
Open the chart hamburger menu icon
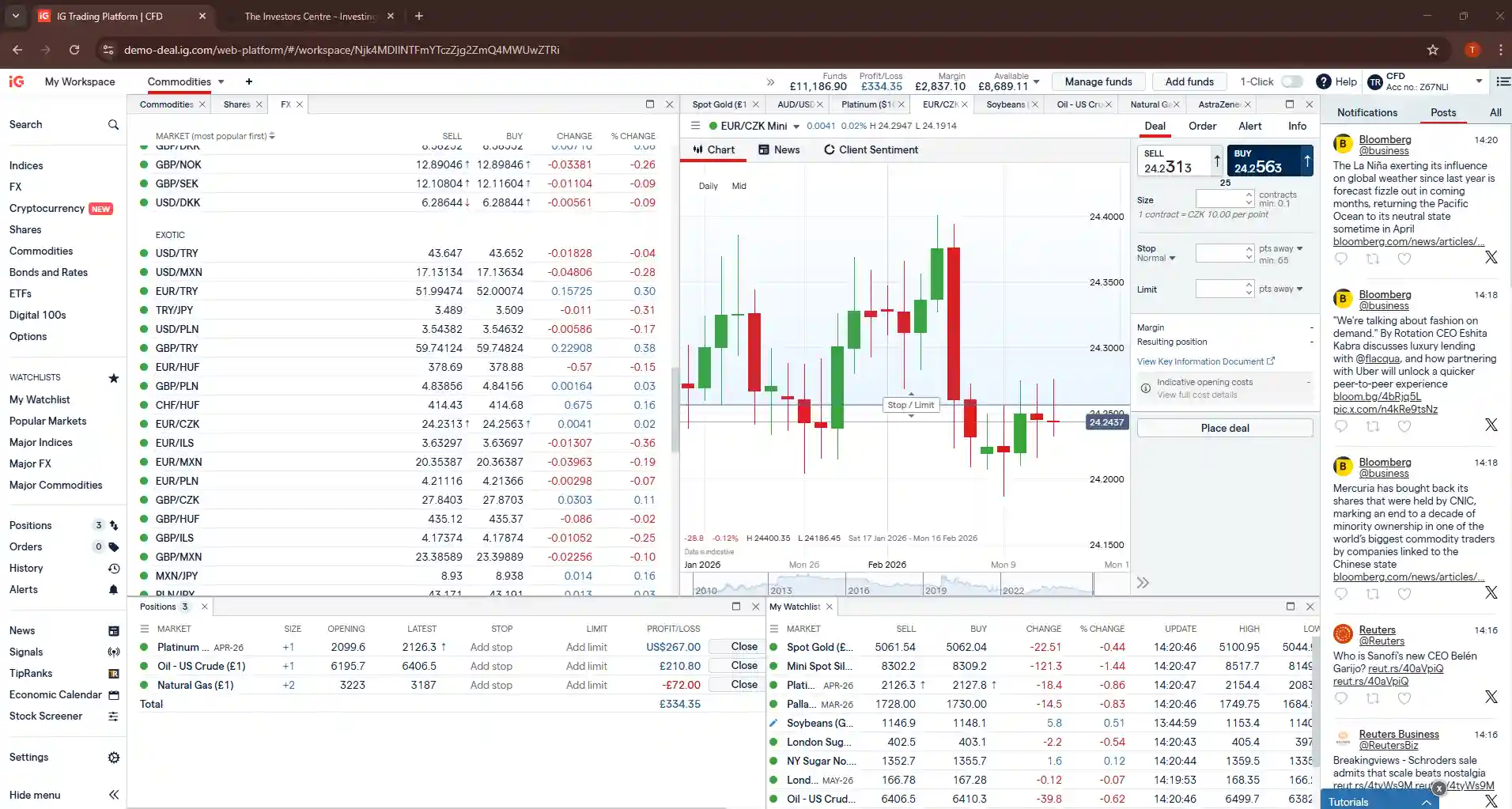point(695,125)
